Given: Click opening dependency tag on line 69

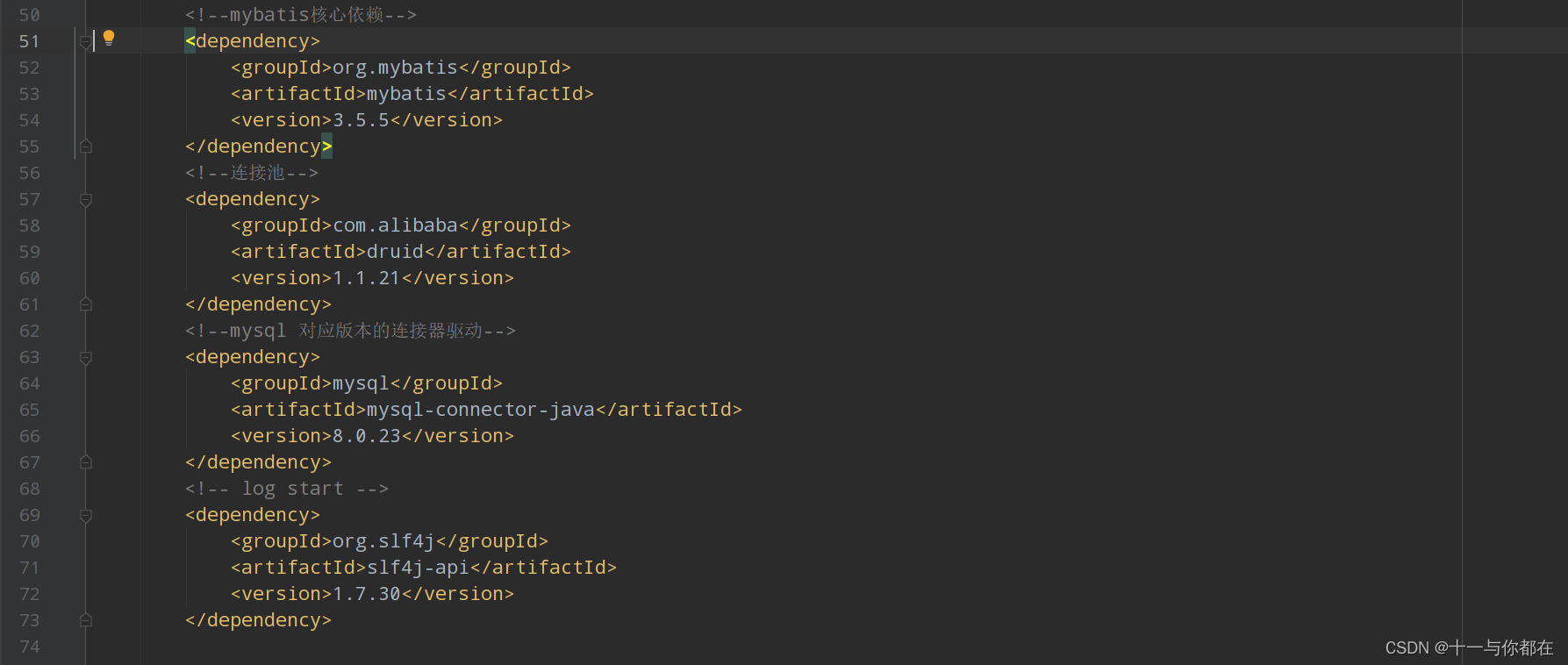Looking at the screenshot, I should (253, 515).
